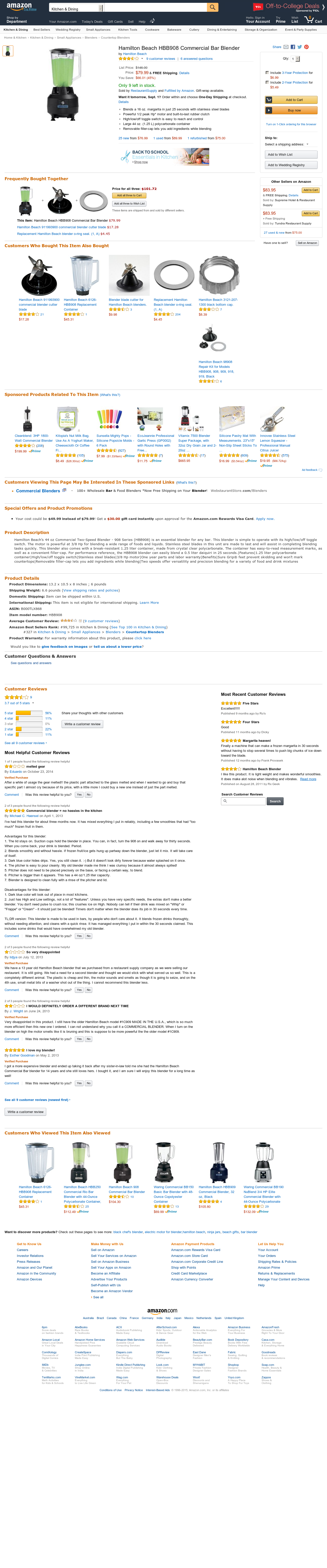
Task: Share product on Twitter icon
Action: [x=300, y=47]
